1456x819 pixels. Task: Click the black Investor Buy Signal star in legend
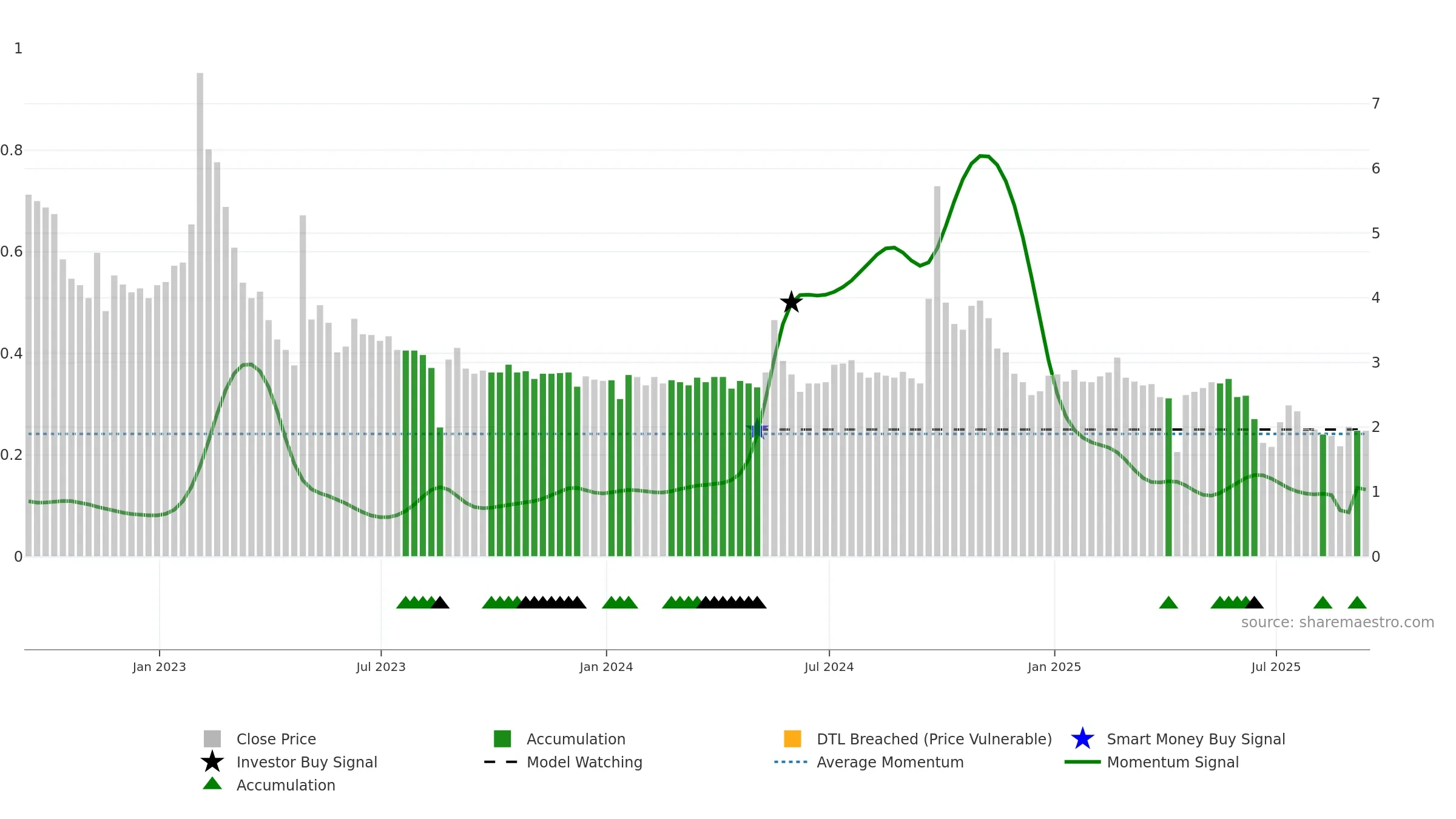click(212, 761)
